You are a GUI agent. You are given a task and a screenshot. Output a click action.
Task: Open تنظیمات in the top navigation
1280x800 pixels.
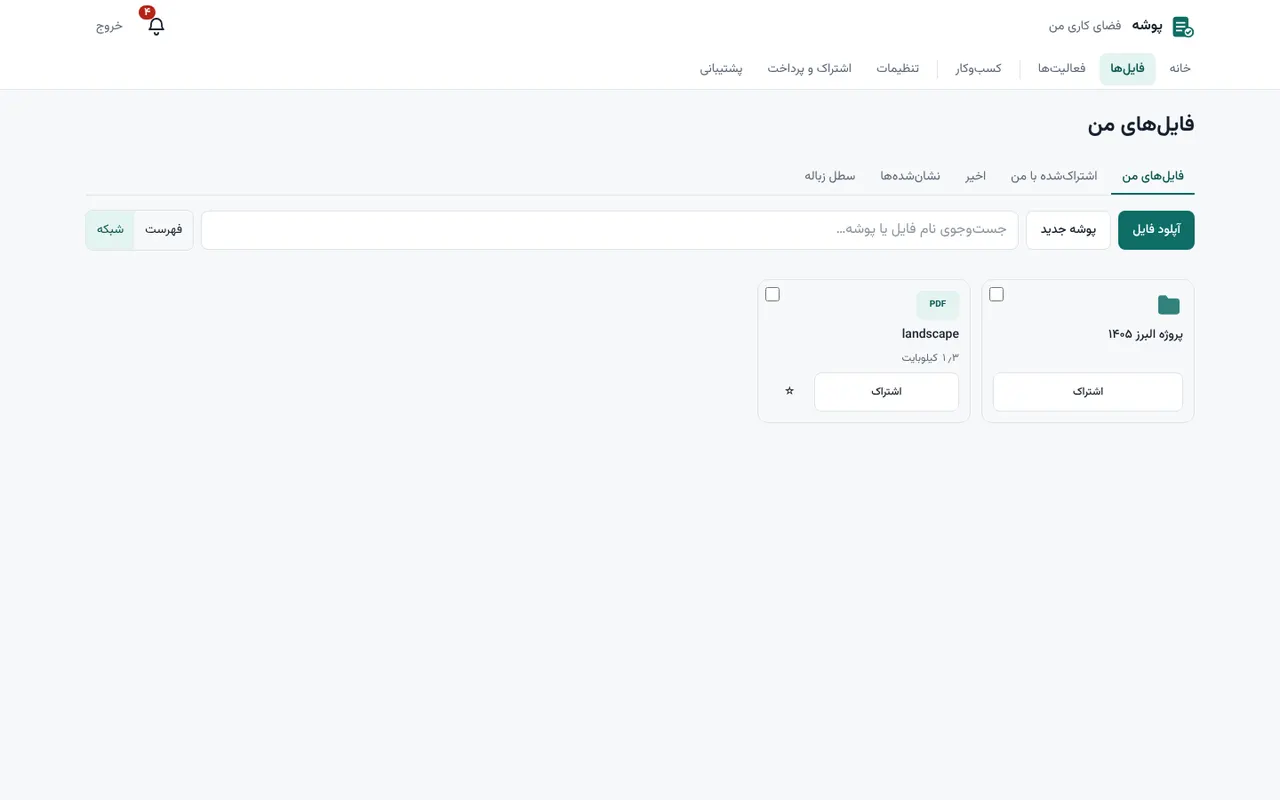coord(898,69)
